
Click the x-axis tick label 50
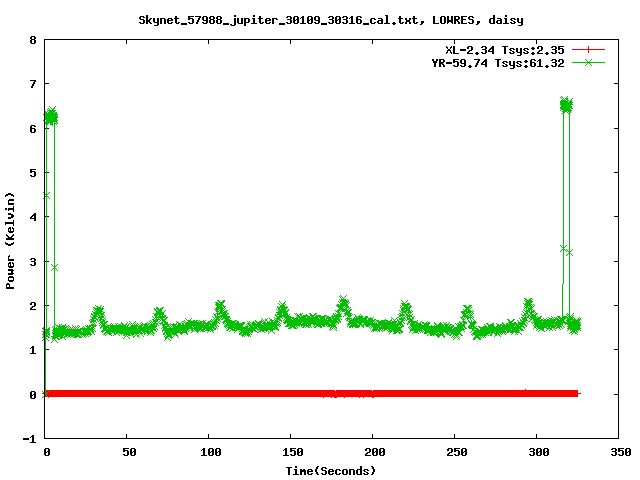tap(129, 452)
